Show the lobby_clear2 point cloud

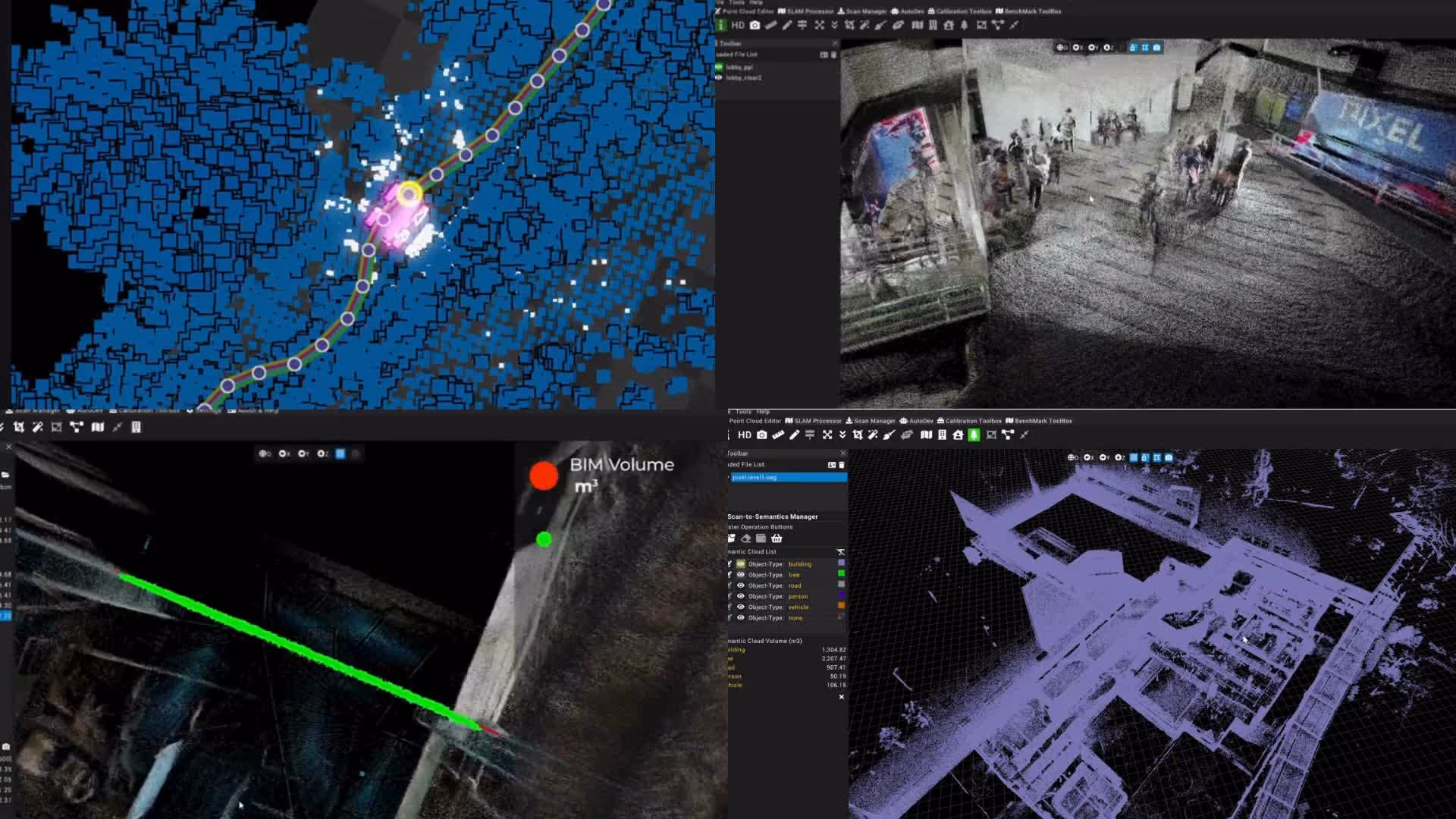point(719,77)
